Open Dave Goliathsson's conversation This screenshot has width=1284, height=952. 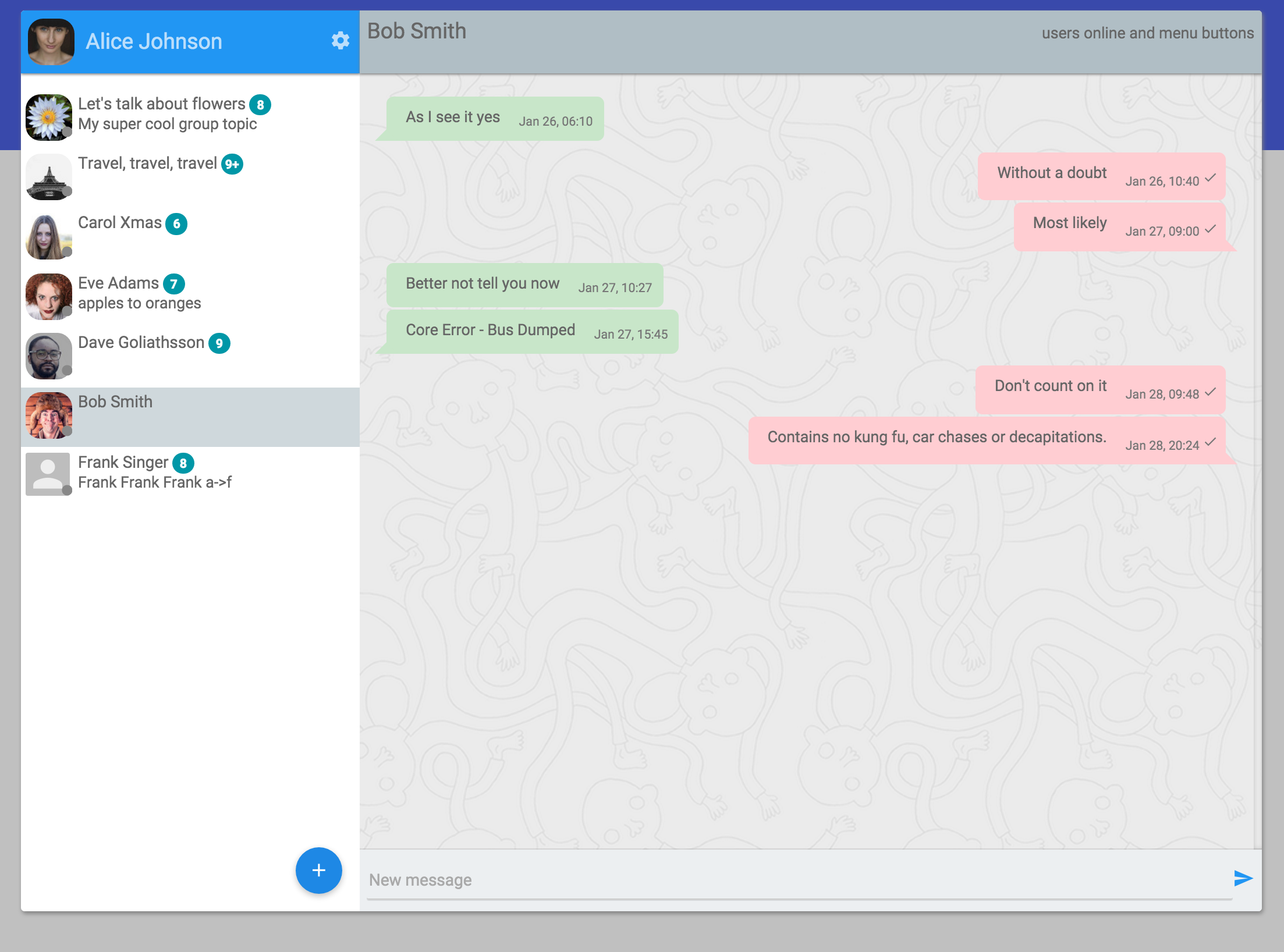click(x=190, y=357)
